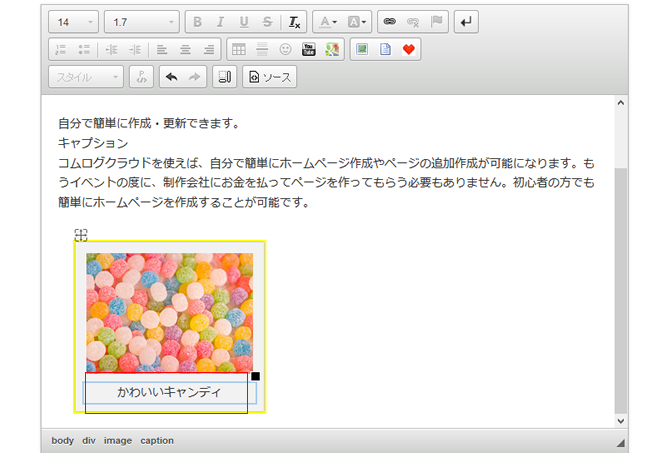This screenshot has height=453, width=660.
Task: Click the Remove Format icon
Action: pyautogui.click(x=293, y=21)
